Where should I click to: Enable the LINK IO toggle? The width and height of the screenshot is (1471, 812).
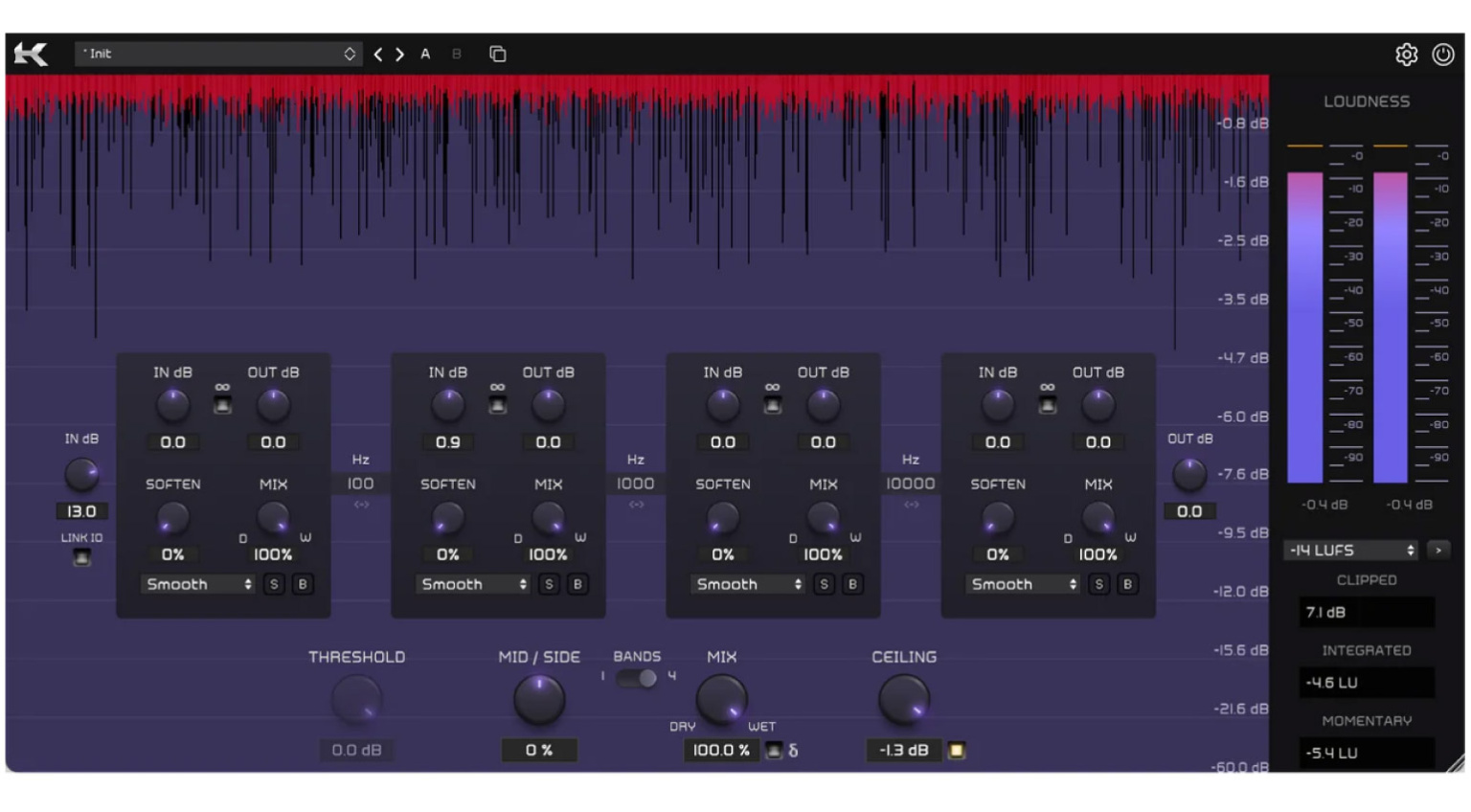[80, 557]
